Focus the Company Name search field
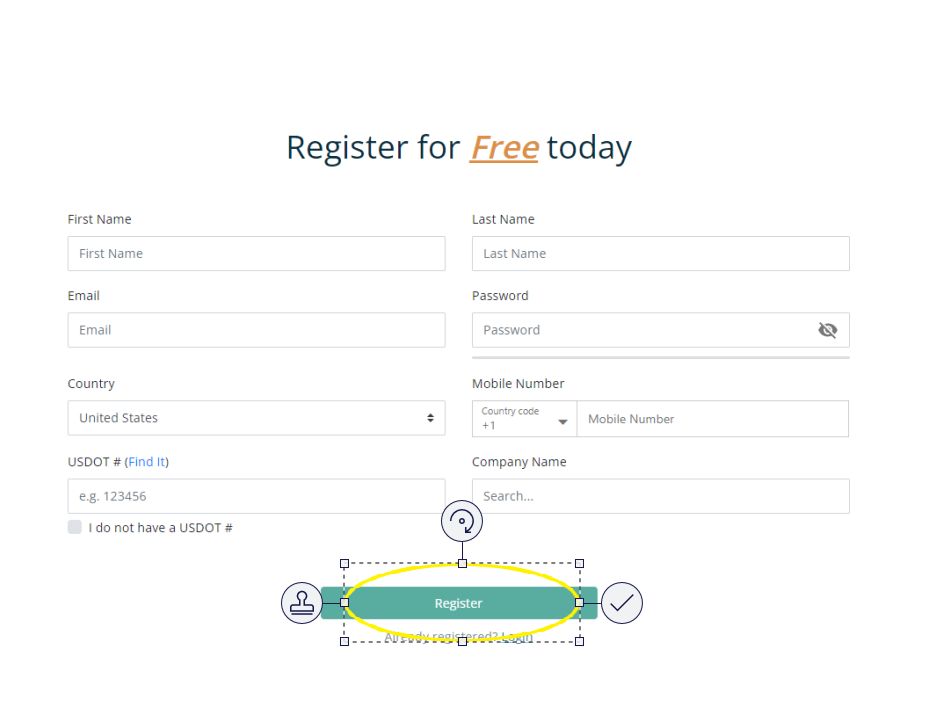Viewport: 937px width, 702px height. pyautogui.click(x=660, y=496)
